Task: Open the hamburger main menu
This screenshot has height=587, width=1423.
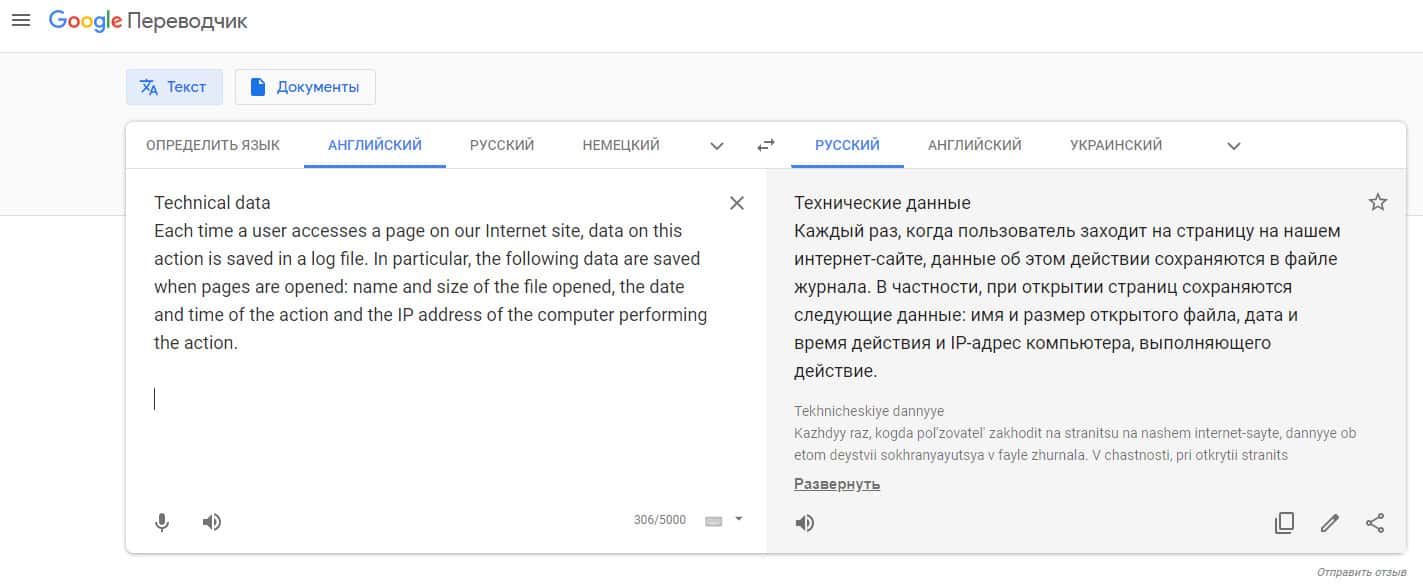Action: tap(20, 20)
